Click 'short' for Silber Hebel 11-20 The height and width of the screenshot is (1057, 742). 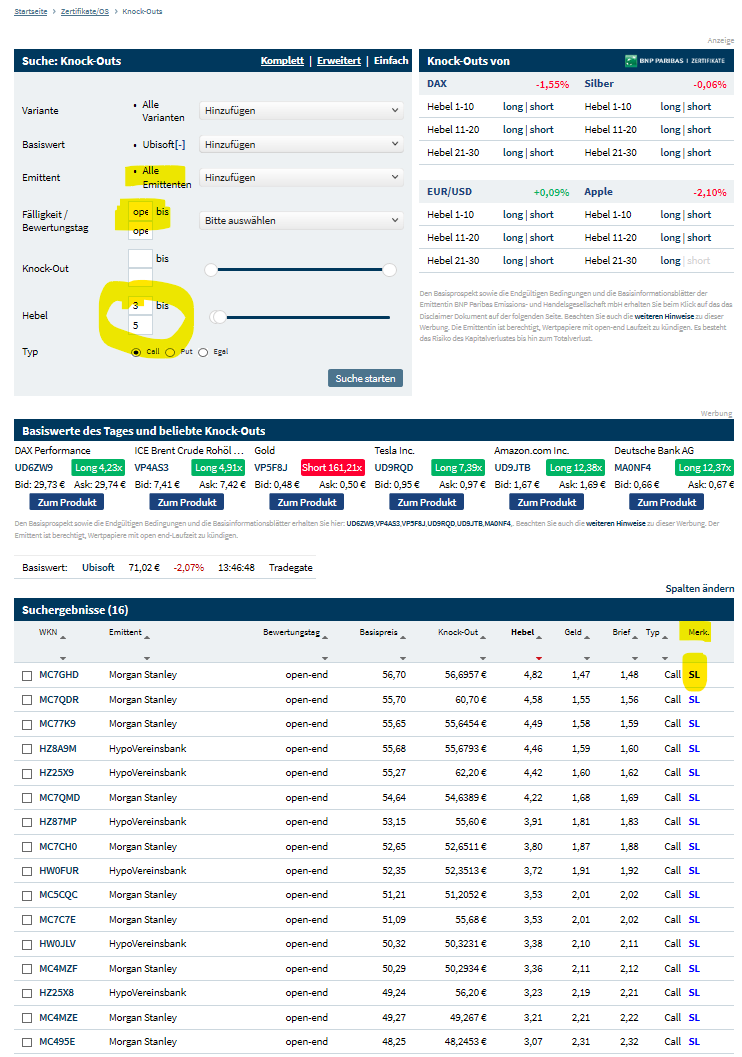699,129
